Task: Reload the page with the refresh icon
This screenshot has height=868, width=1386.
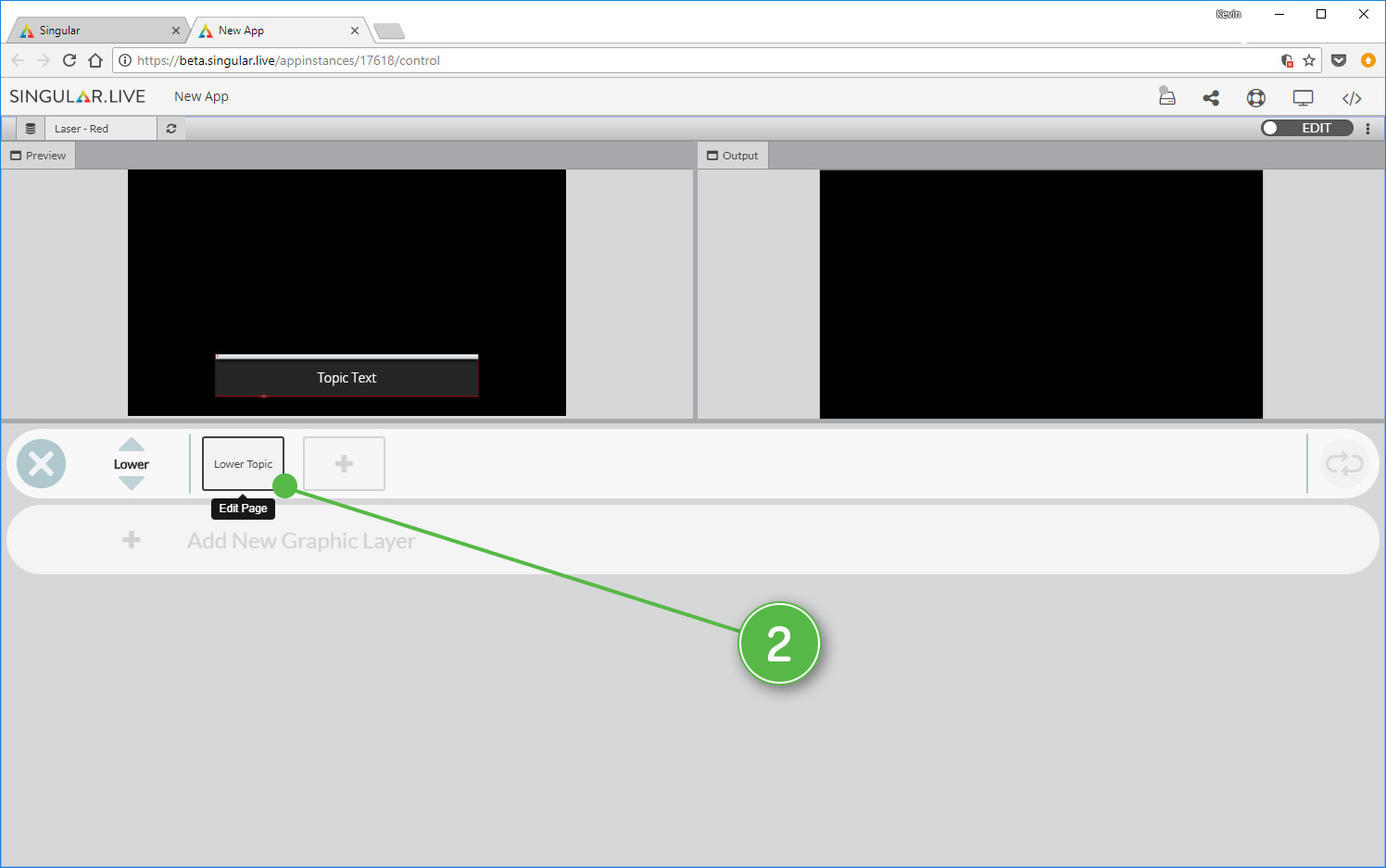Action: click(69, 60)
